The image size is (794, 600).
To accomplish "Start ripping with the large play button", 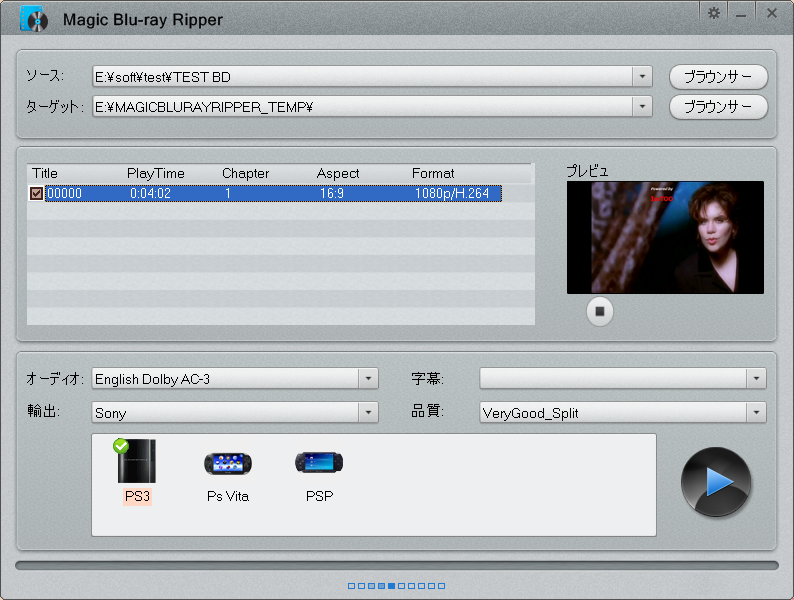I will pyautogui.click(x=716, y=482).
